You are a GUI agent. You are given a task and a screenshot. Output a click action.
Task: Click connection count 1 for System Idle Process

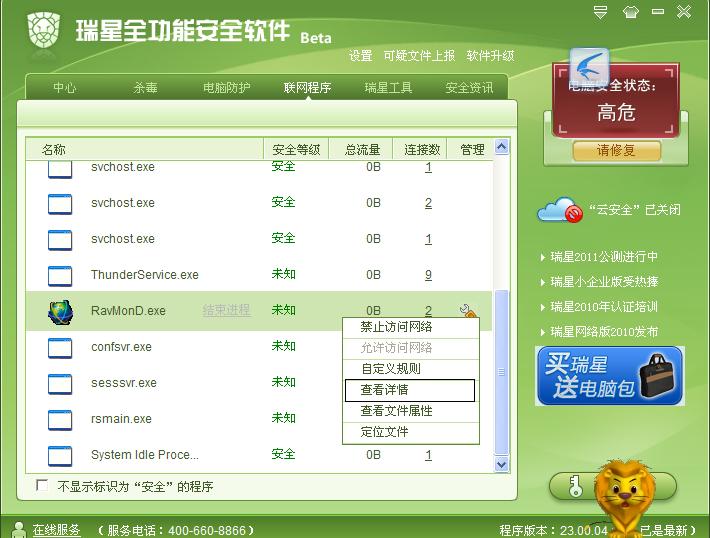coord(428,455)
